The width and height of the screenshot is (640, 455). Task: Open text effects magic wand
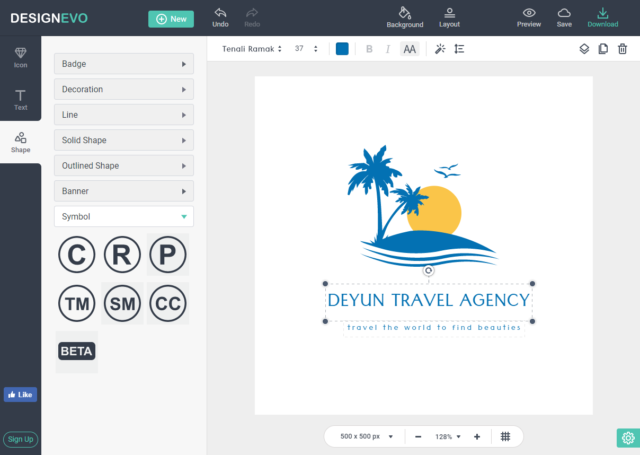(440, 49)
